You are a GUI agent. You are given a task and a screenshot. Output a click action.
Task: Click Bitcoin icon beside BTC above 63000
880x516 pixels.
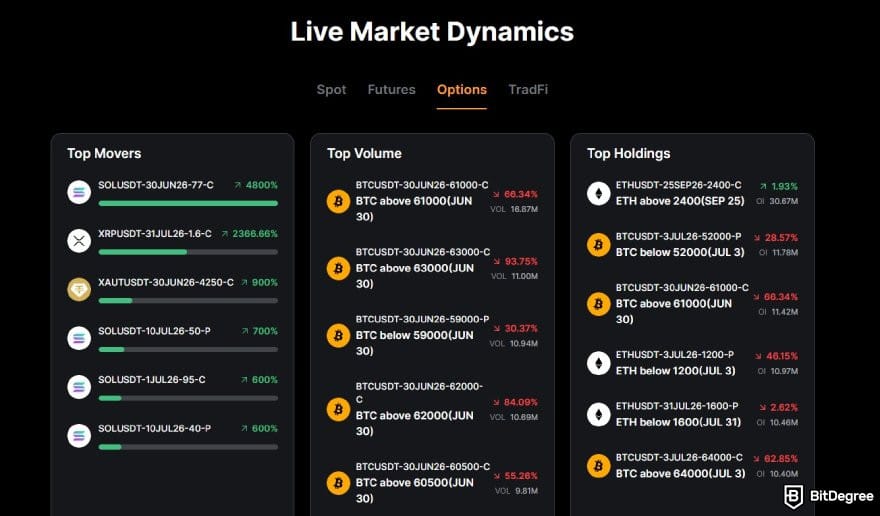pyautogui.click(x=338, y=268)
